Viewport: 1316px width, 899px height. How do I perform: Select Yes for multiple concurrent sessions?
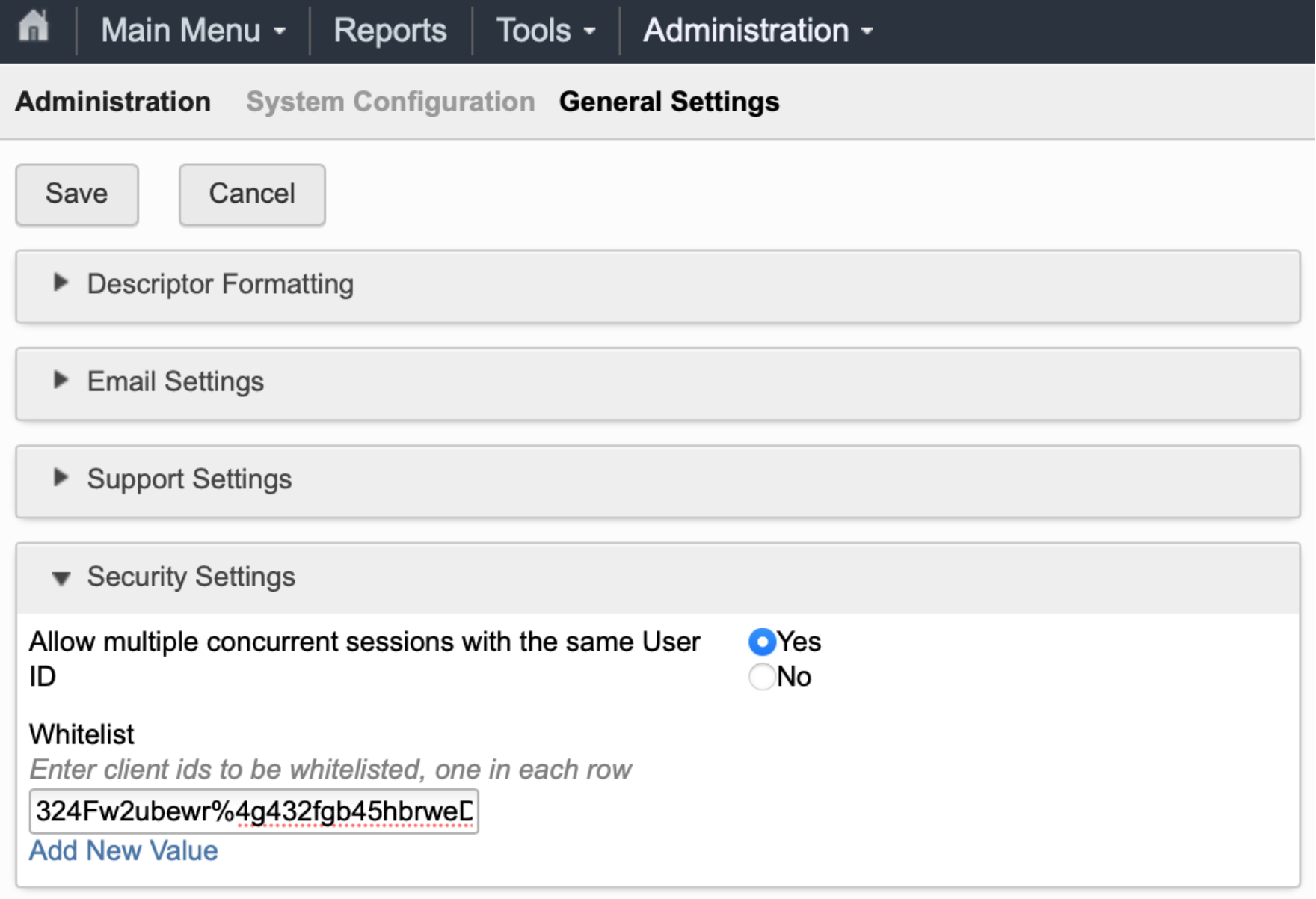pos(762,642)
